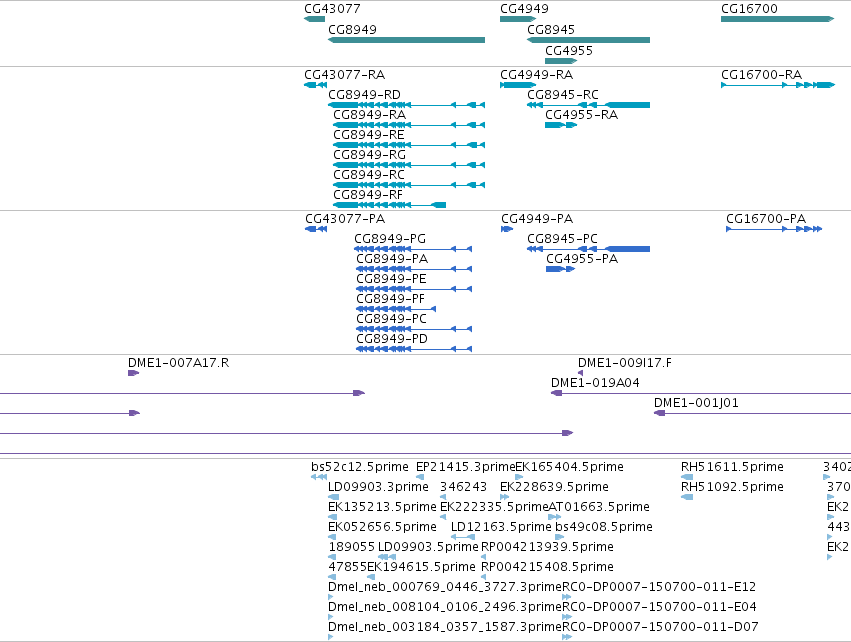Select EST RH51092.5prime
Image resolution: width=851 pixels, height=642 pixels.
pyautogui.click(x=732, y=487)
